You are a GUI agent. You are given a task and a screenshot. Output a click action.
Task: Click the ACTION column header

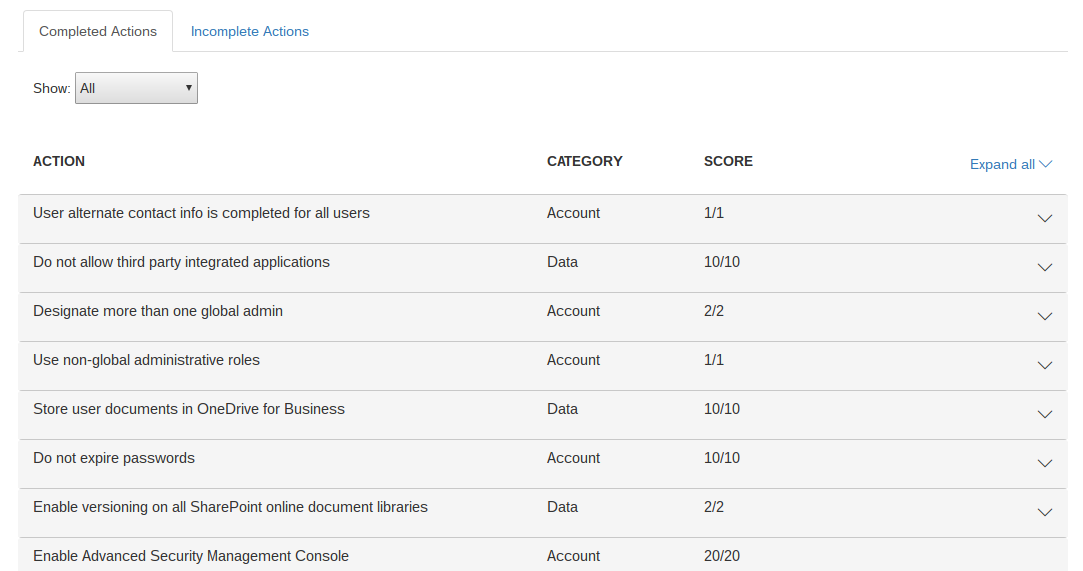(x=59, y=162)
